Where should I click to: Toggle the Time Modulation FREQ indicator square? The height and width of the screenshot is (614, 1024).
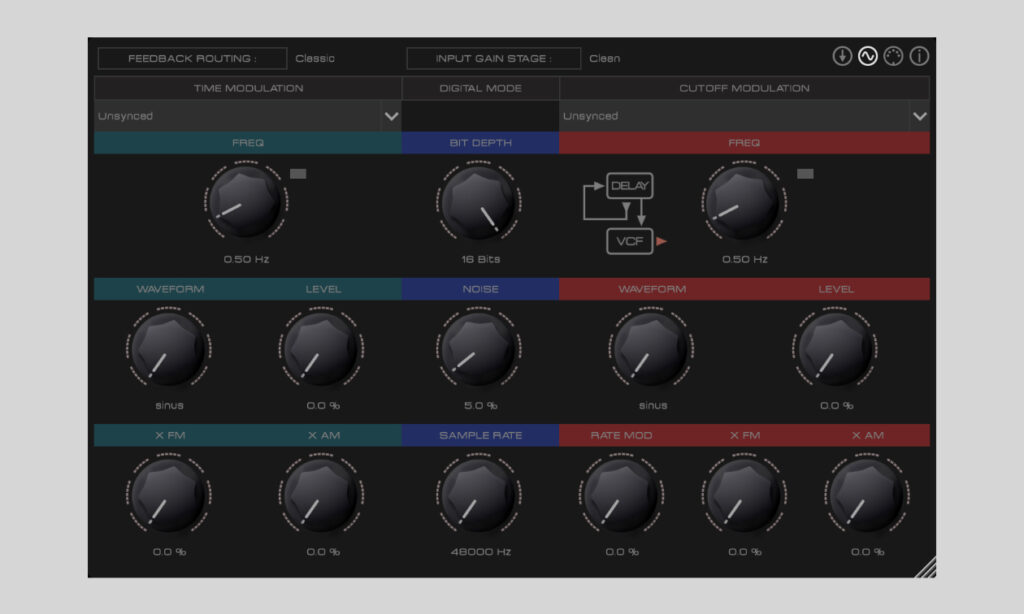(x=298, y=174)
